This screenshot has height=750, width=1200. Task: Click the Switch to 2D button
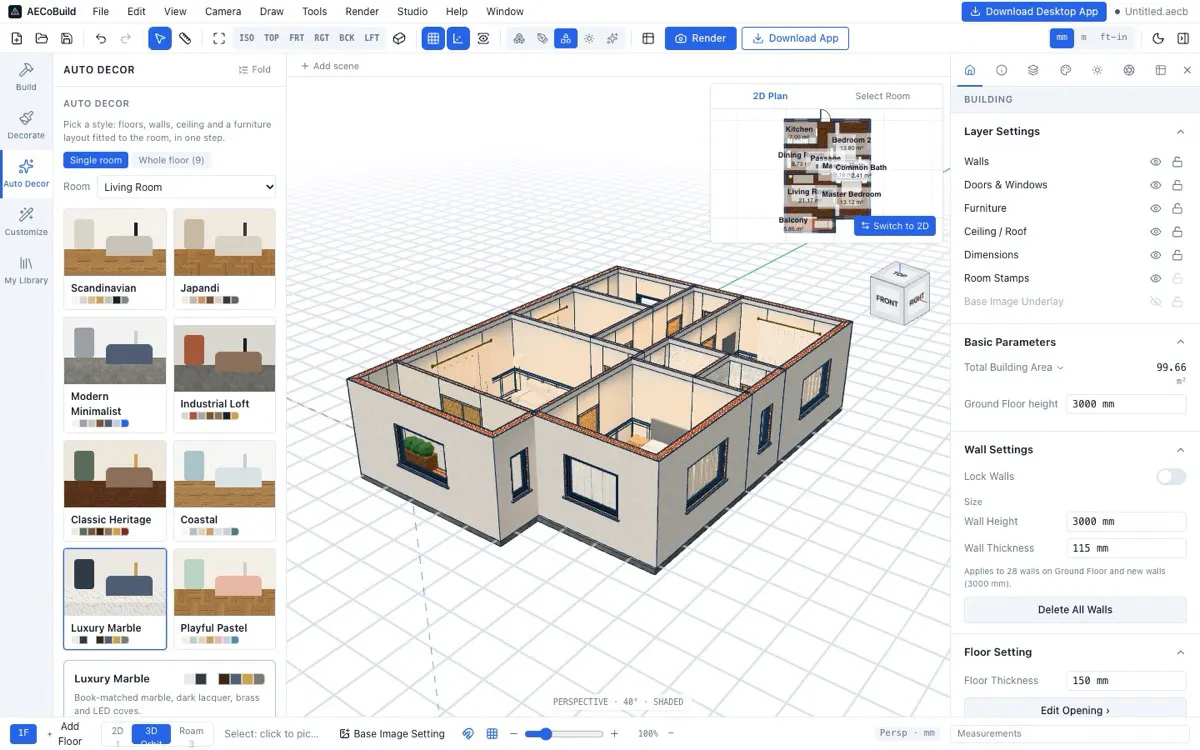point(895,226)
